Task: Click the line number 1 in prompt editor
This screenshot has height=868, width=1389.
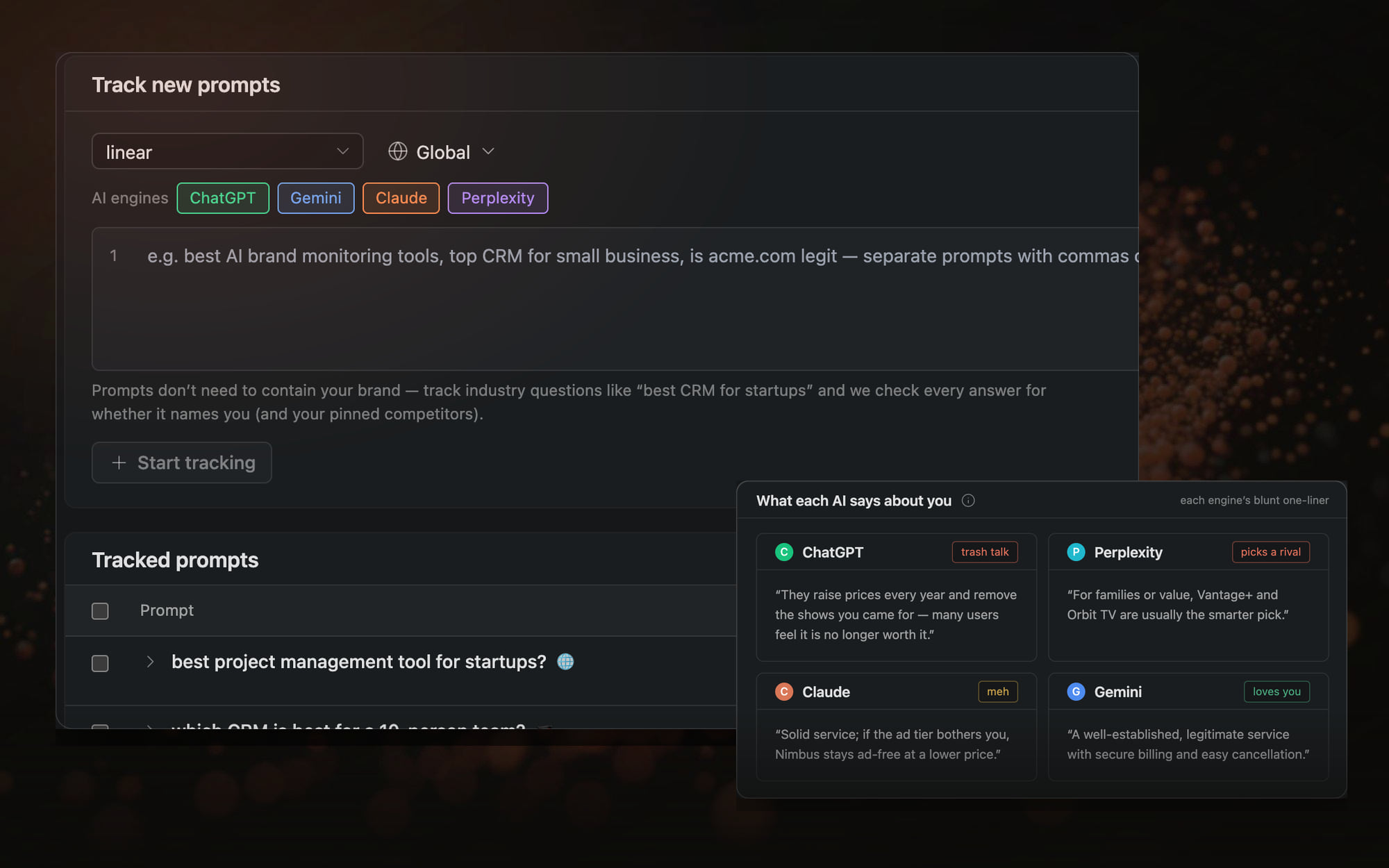Action: [x=113, y=256]
